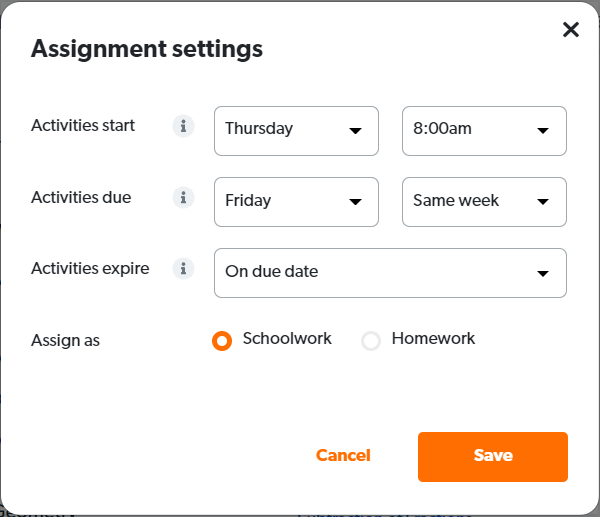Image resolution: width=600 pixels, height=517 pixels.
Task: Close the Assignment settings dialog
Action: [x=571, y=30]
